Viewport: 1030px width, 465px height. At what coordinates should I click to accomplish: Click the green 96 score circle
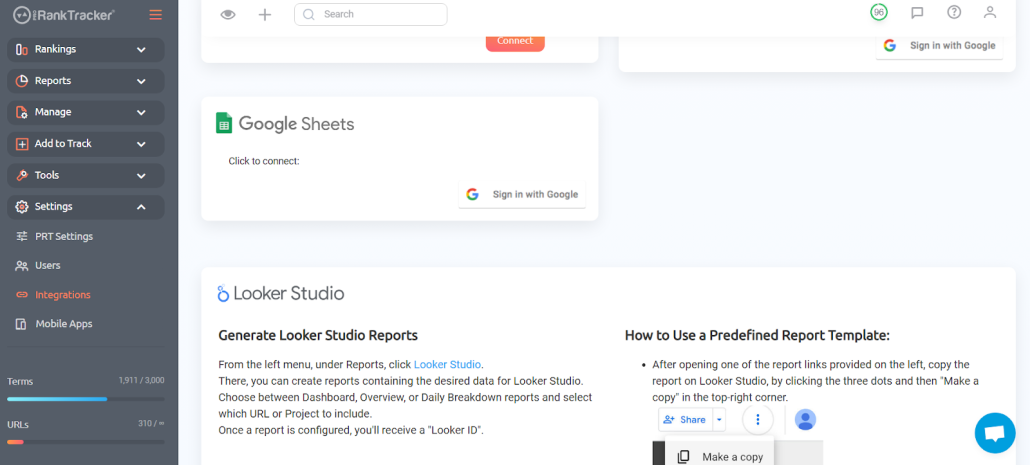878,12
